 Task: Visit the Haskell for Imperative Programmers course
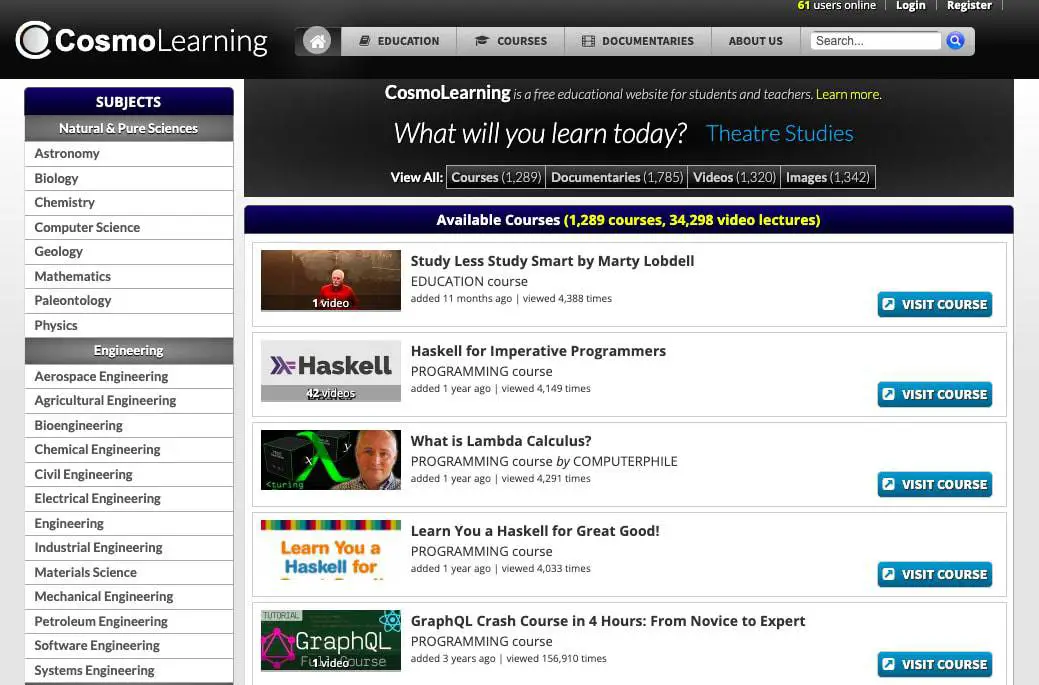(935, 395)
